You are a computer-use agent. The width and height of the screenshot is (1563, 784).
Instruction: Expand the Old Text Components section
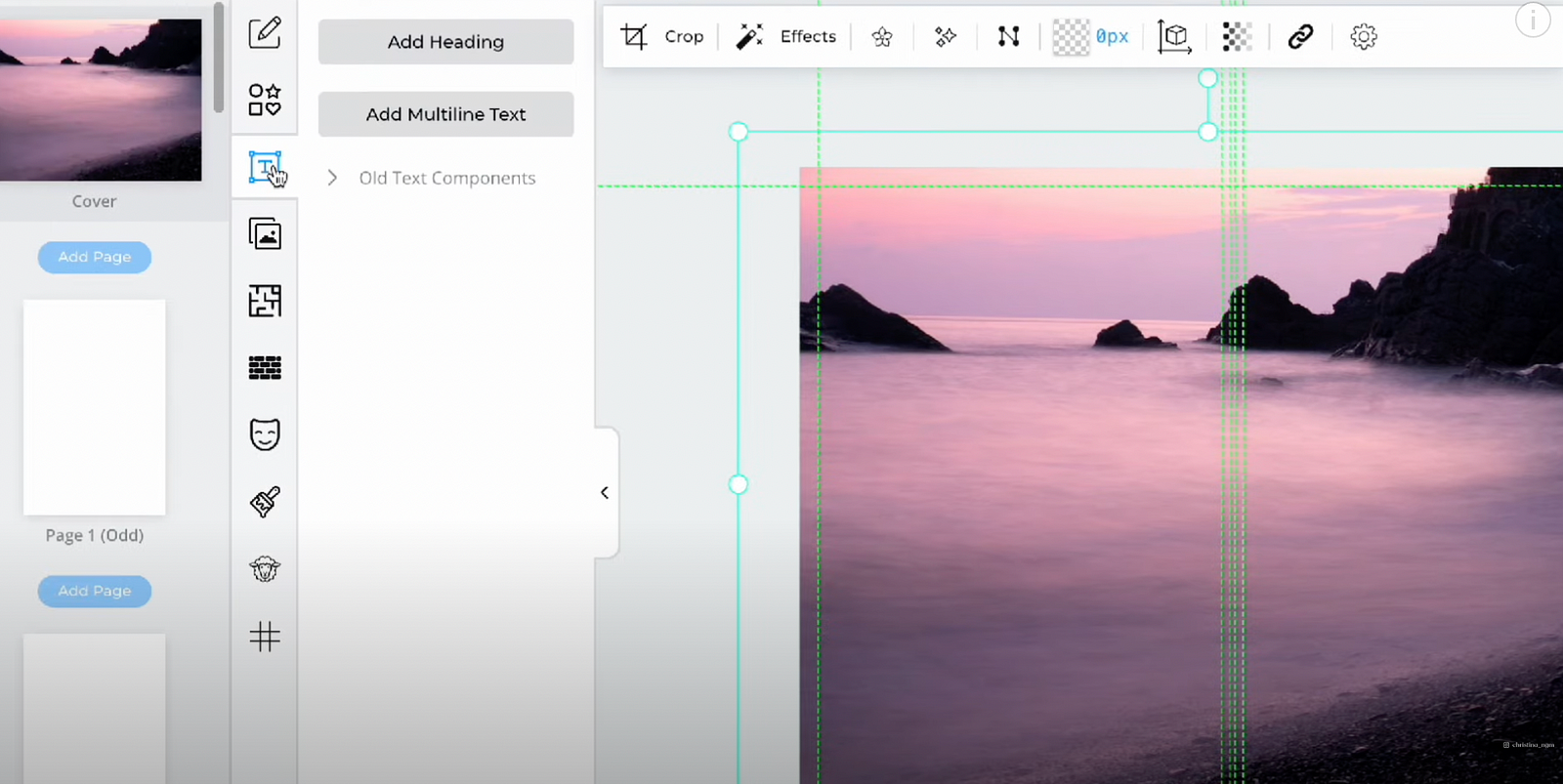(333, 178)
